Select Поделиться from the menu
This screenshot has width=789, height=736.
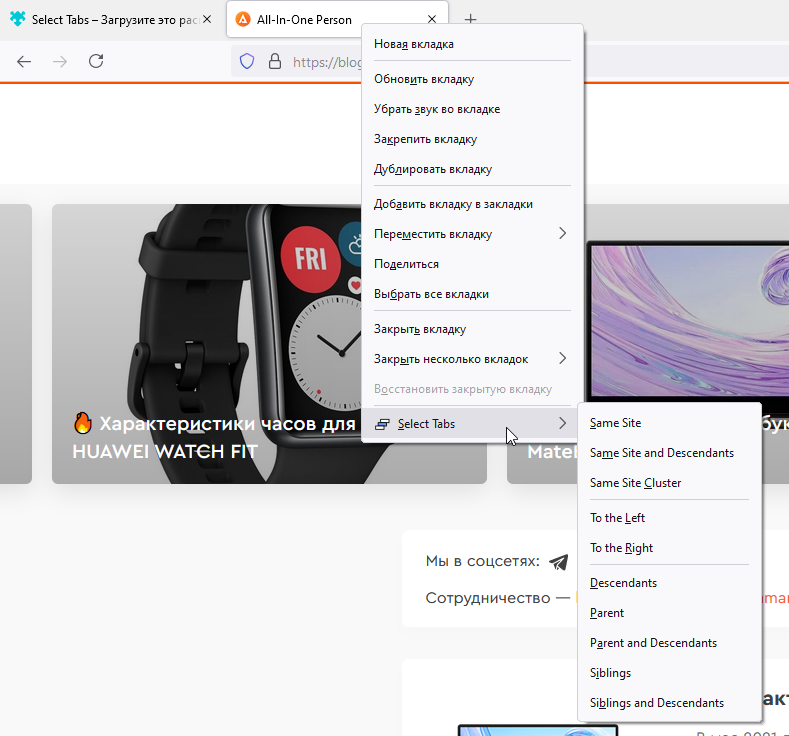click(472, 264)
